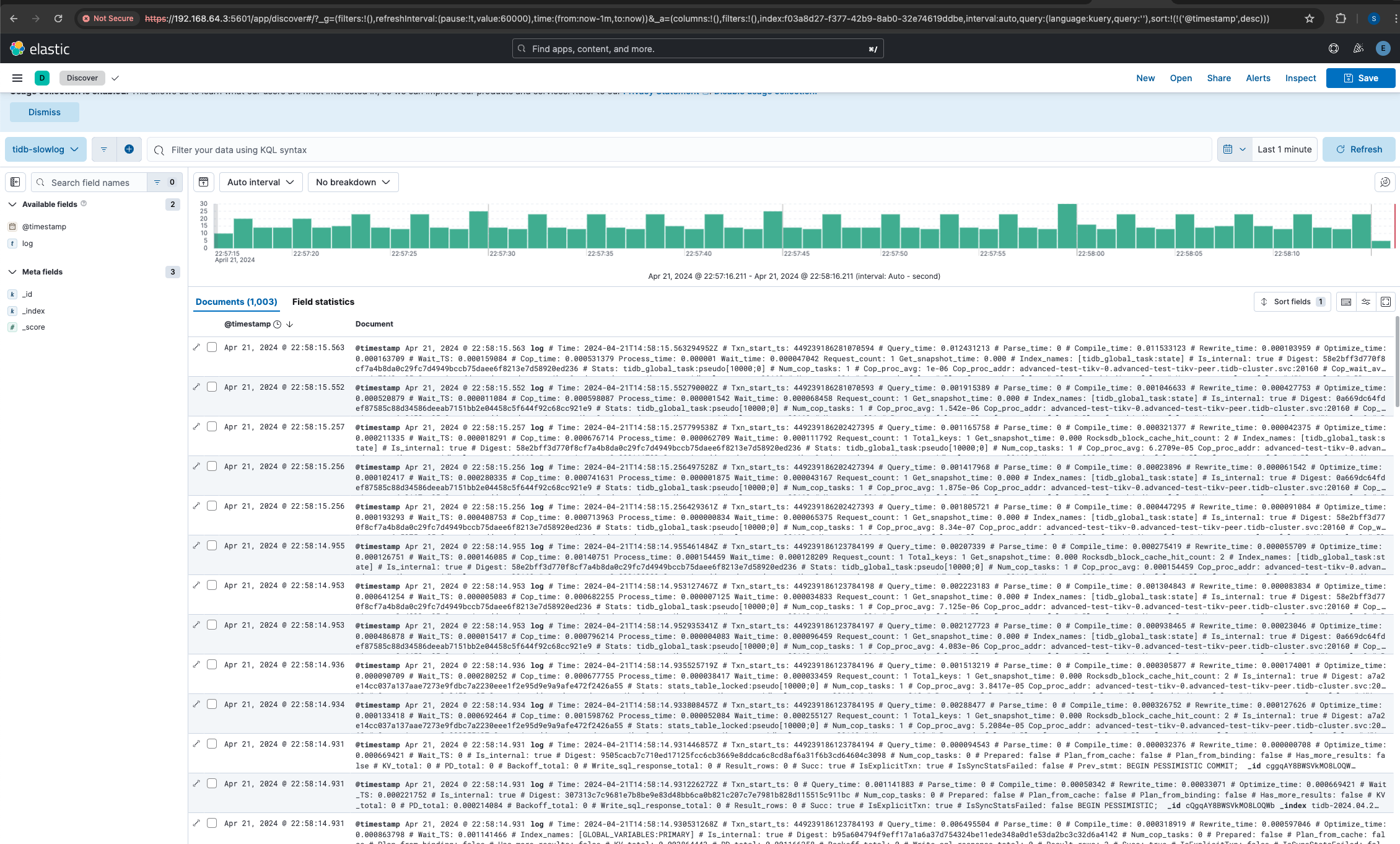Select checkbox for 22:58:14.931 row with BEGIN PESSIMISTIC COMMIT
Image resolution: width=1400 pixels, height=844 pixels.
212,744
